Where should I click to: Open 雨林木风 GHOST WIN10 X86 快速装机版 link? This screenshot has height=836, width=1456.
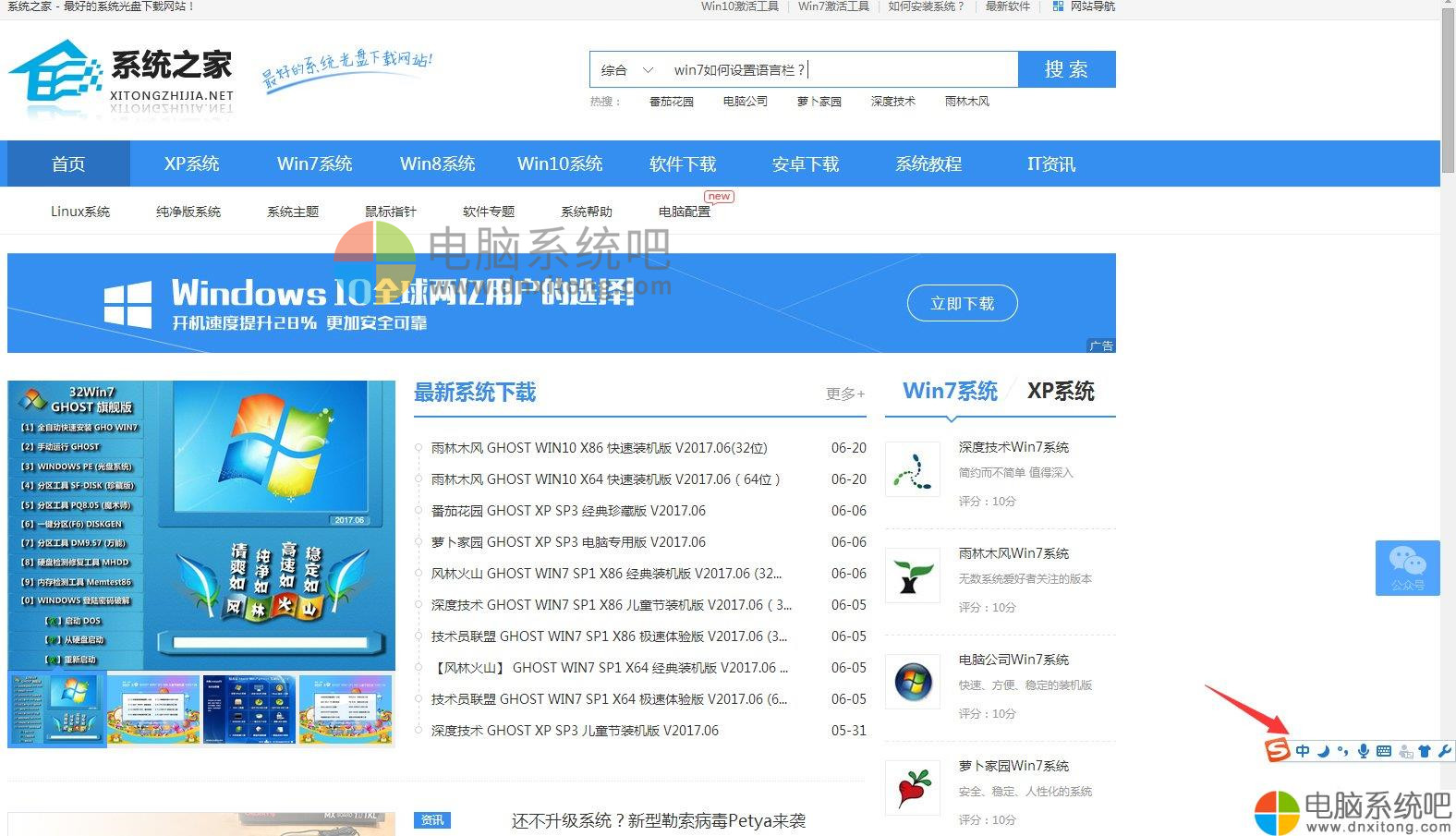(600, 448)
